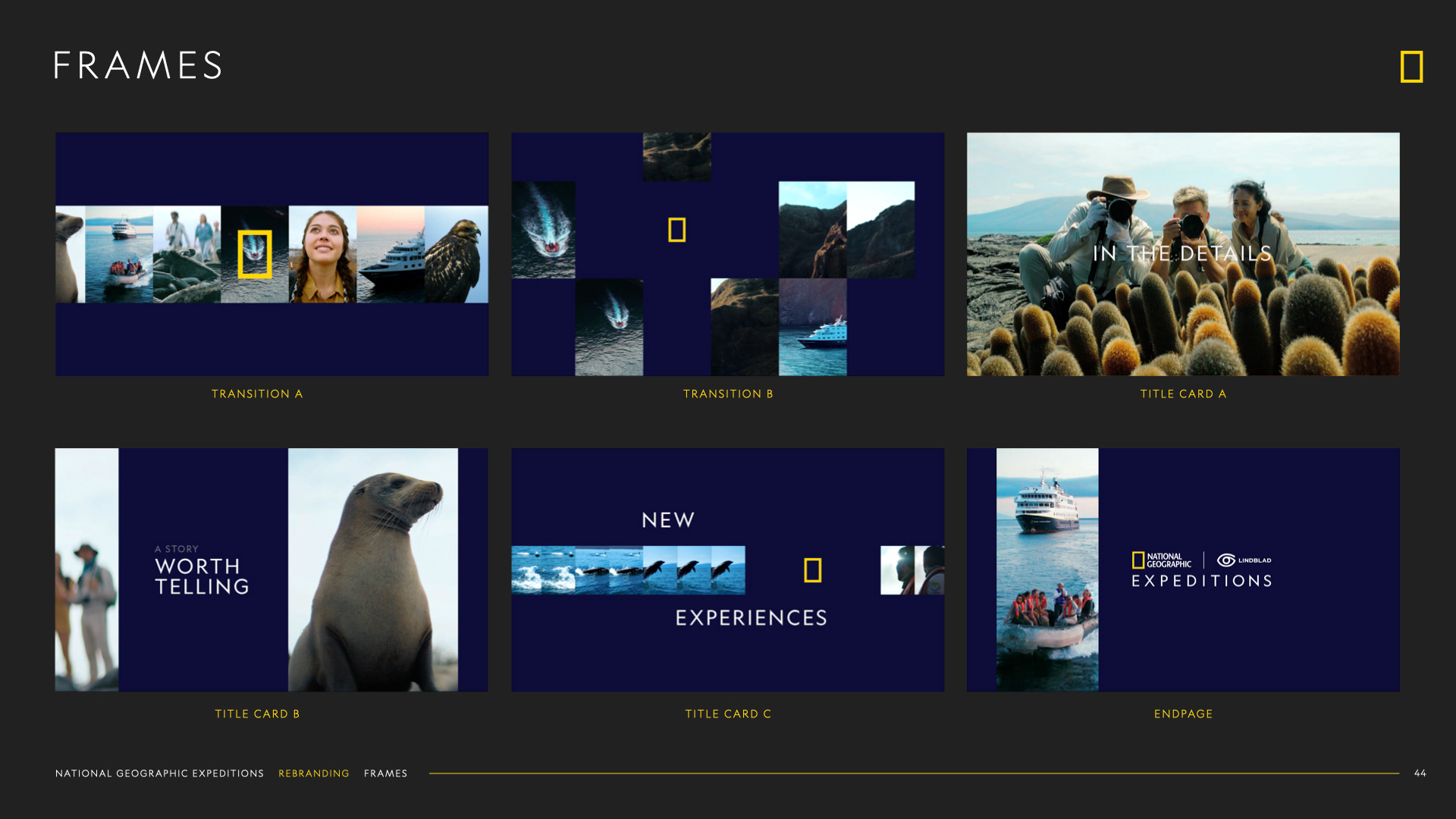Click small yellow frame logo in Transition B
The width and height of the screenshot is (1456, 819).
[676, 230]
